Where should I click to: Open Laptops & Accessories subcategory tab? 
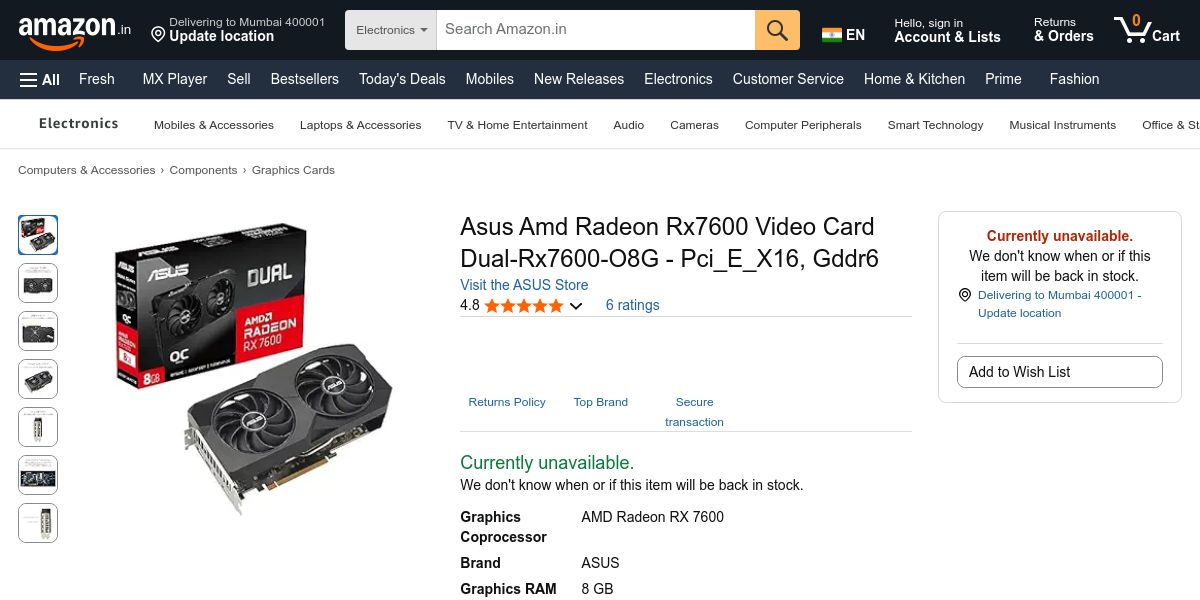pyautogui.click(x=360, y=125)
